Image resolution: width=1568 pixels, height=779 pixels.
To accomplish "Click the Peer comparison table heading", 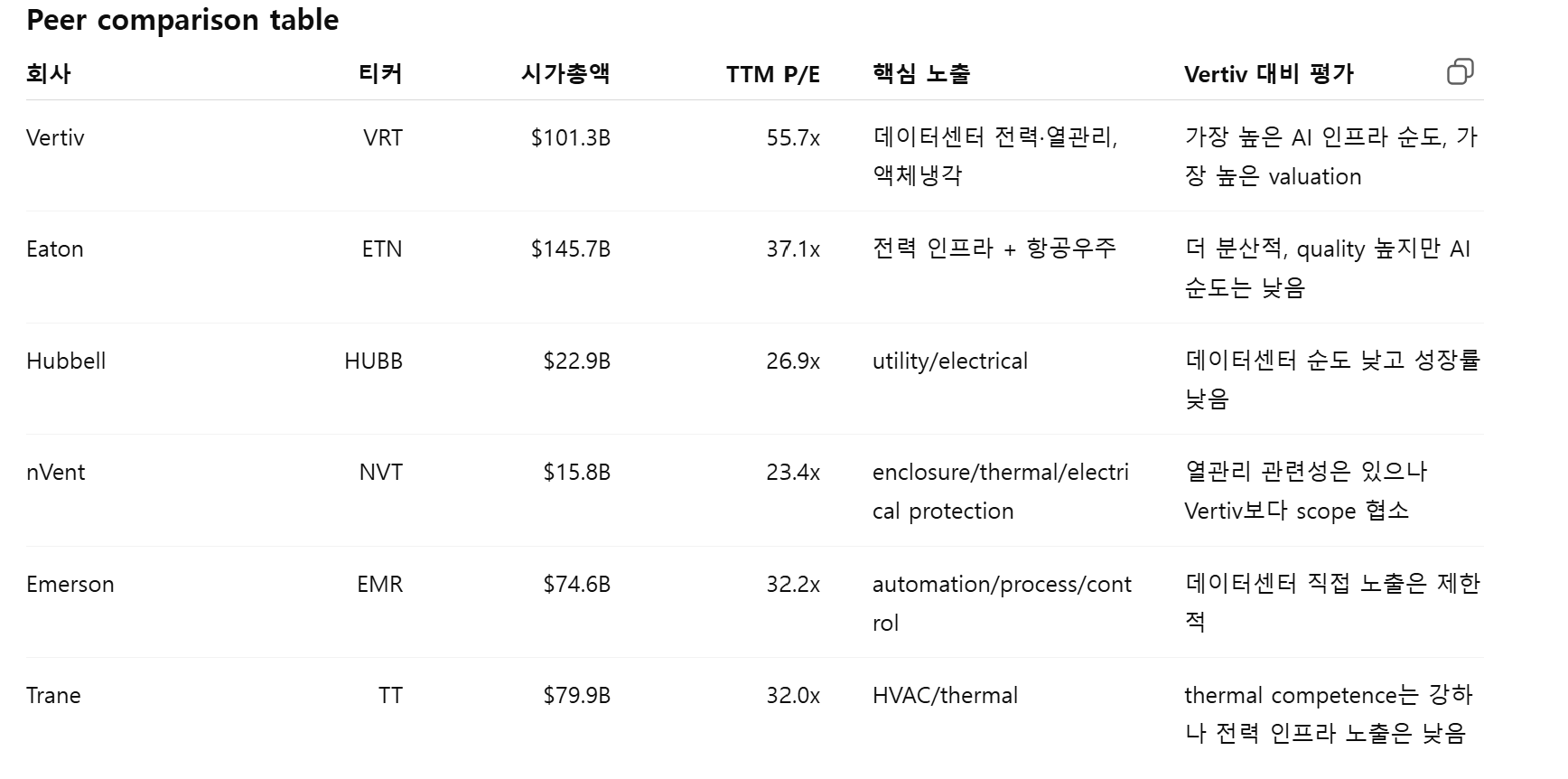I will tap(182, 20).
